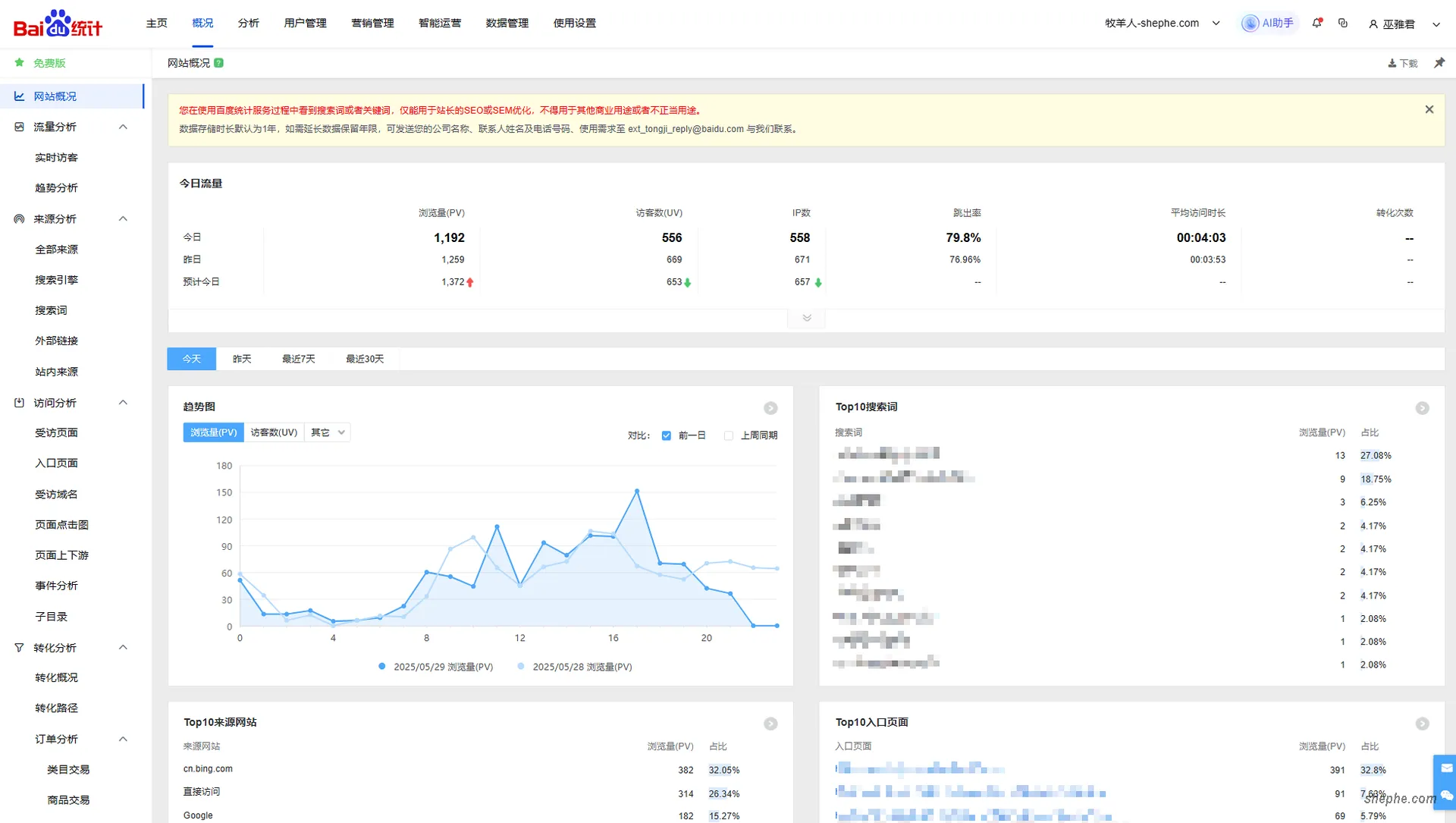The width and height of the screenshot is (1456, 823).
Task: Enable the 上周同期 comparison checkbox
Action: coord(729,435)
